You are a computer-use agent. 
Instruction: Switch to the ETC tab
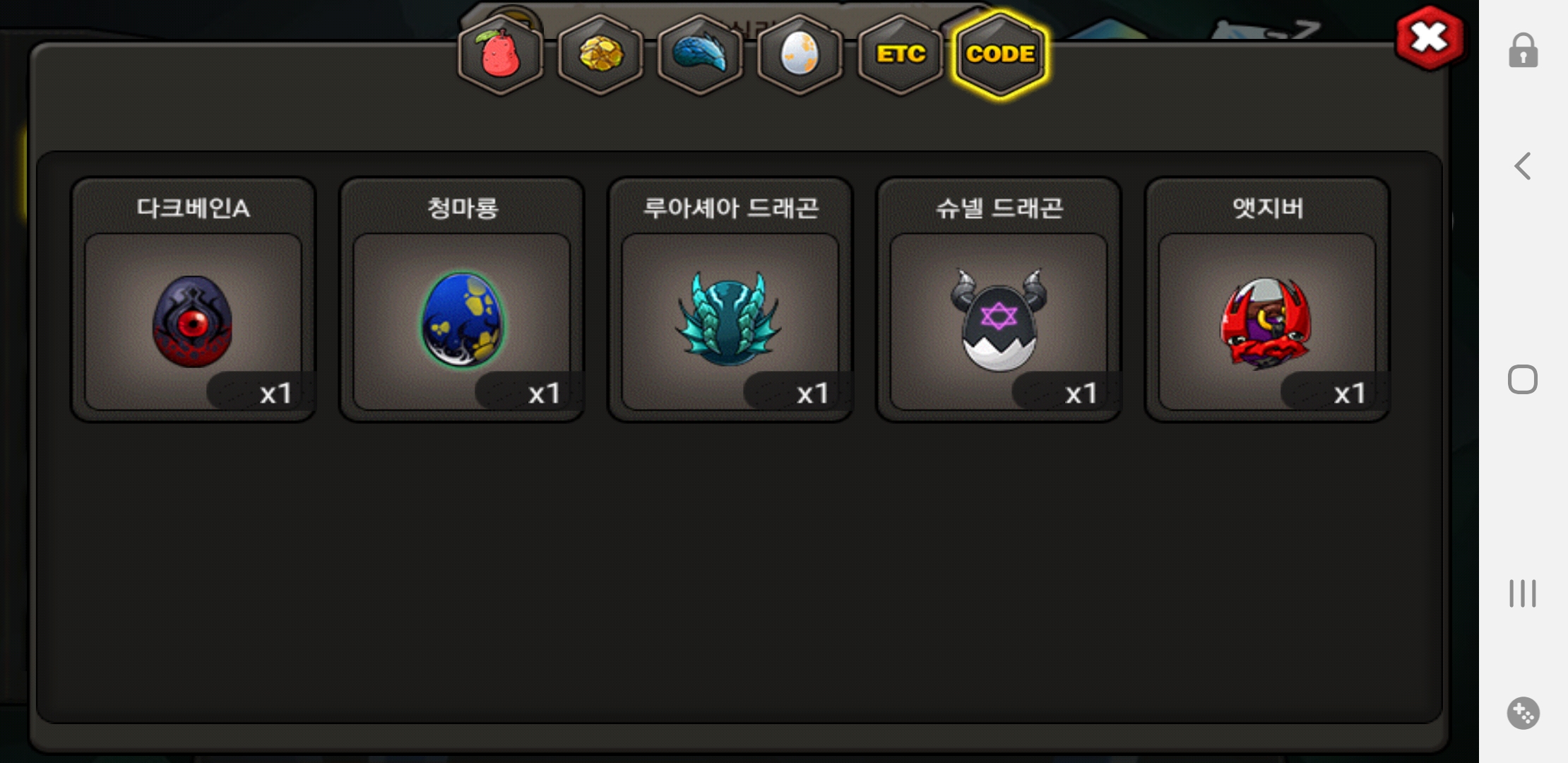pos(901,54)
